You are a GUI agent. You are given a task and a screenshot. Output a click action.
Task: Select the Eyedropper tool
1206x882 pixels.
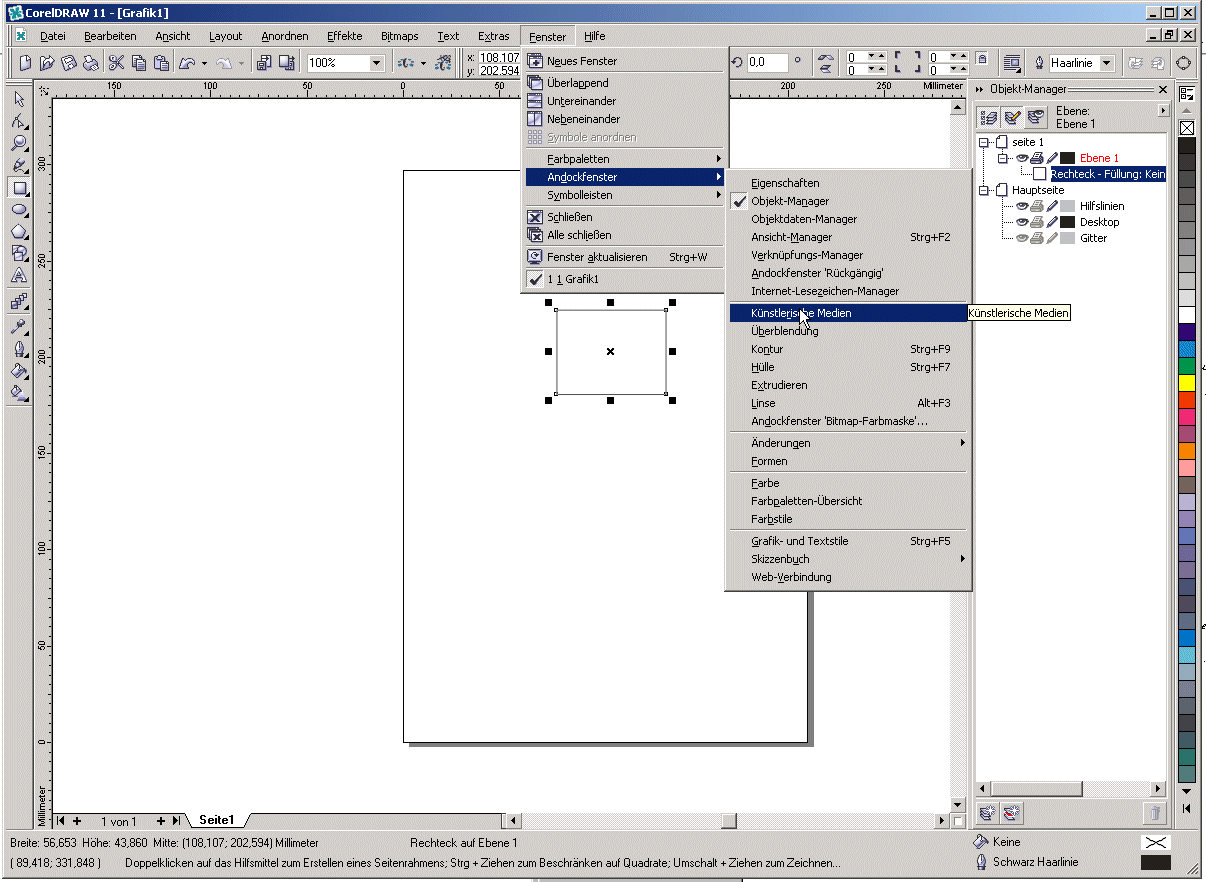click(x=19, y=326)
